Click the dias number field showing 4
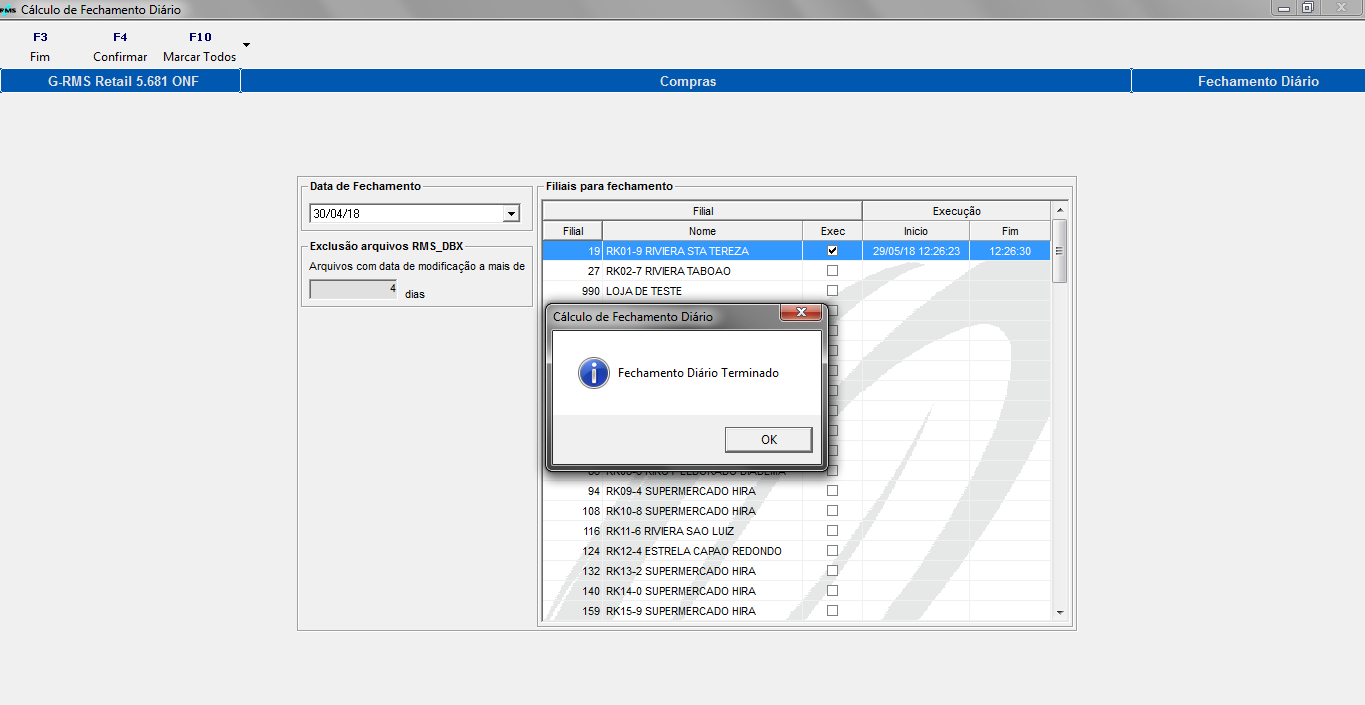The width and height of the screenshot is (1365, 705). tap(354, 289)
